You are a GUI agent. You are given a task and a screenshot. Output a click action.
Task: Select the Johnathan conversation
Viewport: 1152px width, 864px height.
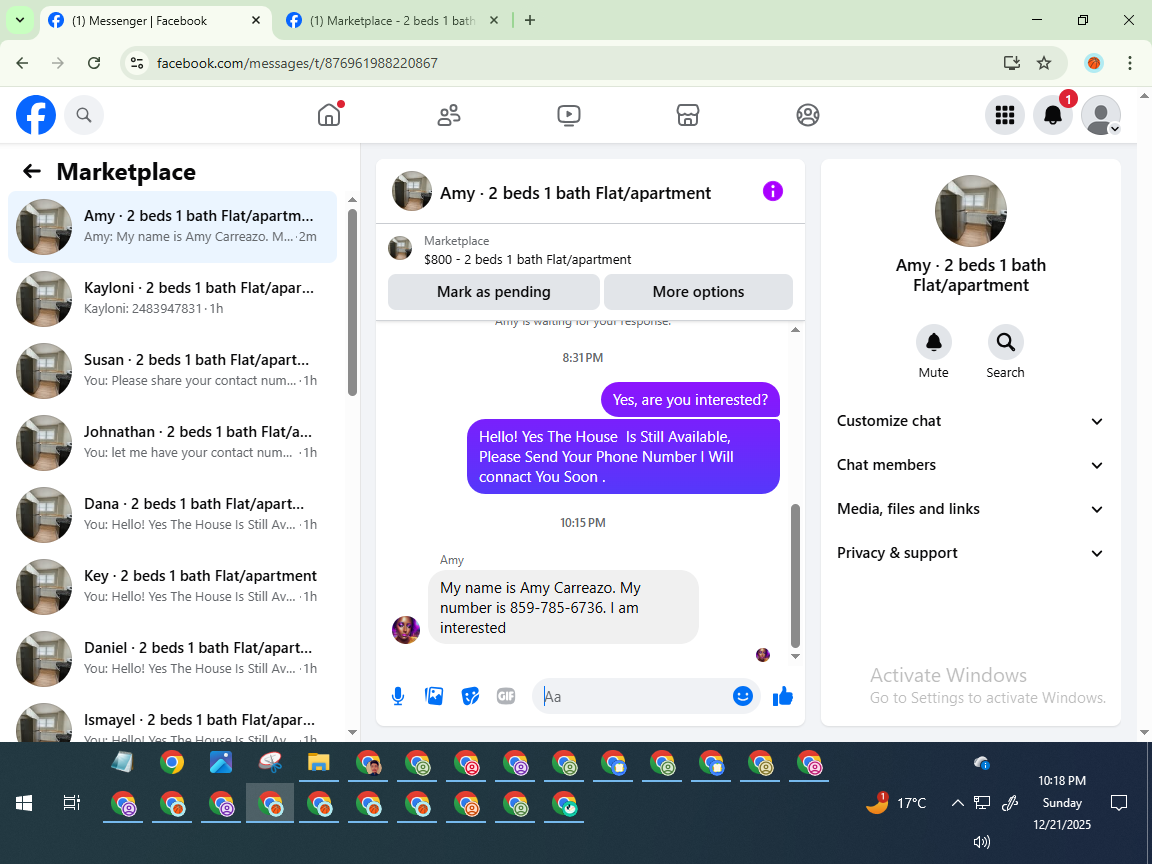(x=172, y=442)
